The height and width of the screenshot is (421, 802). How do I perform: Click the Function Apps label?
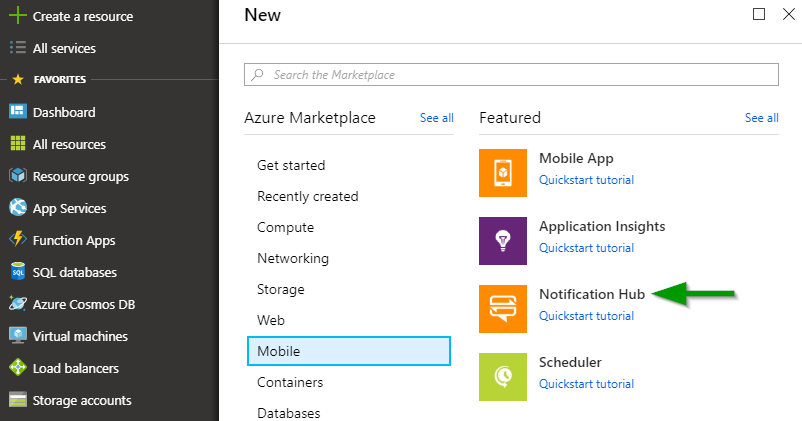point(74,241)
